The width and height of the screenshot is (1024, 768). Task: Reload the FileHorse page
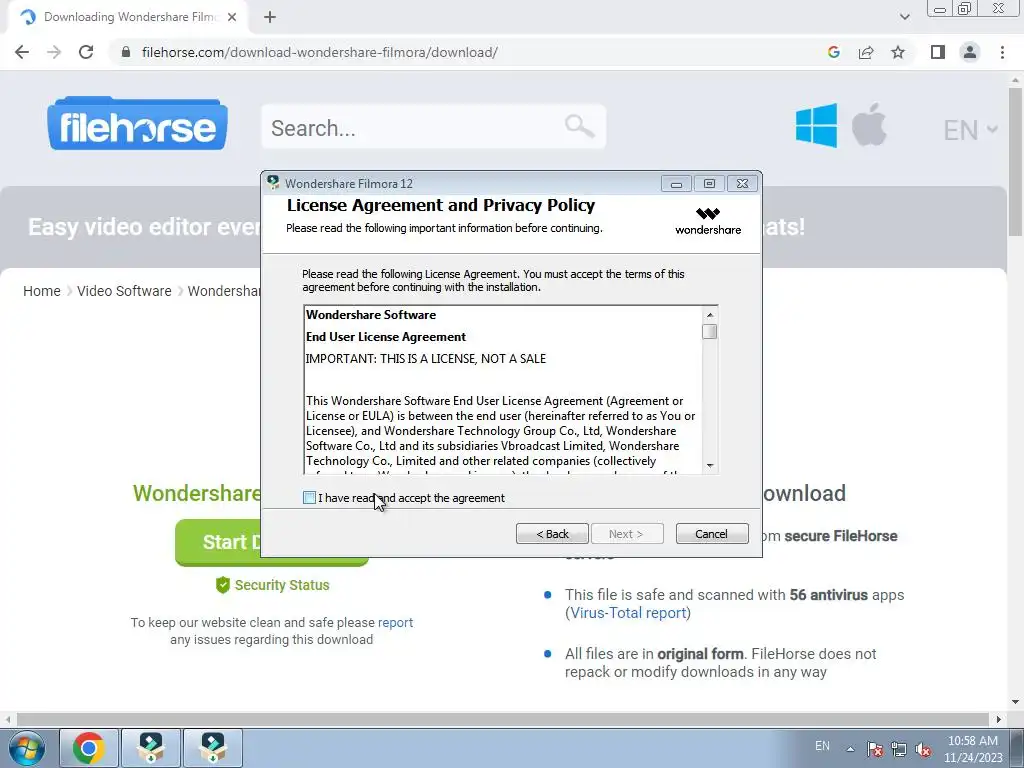(86, 52)
